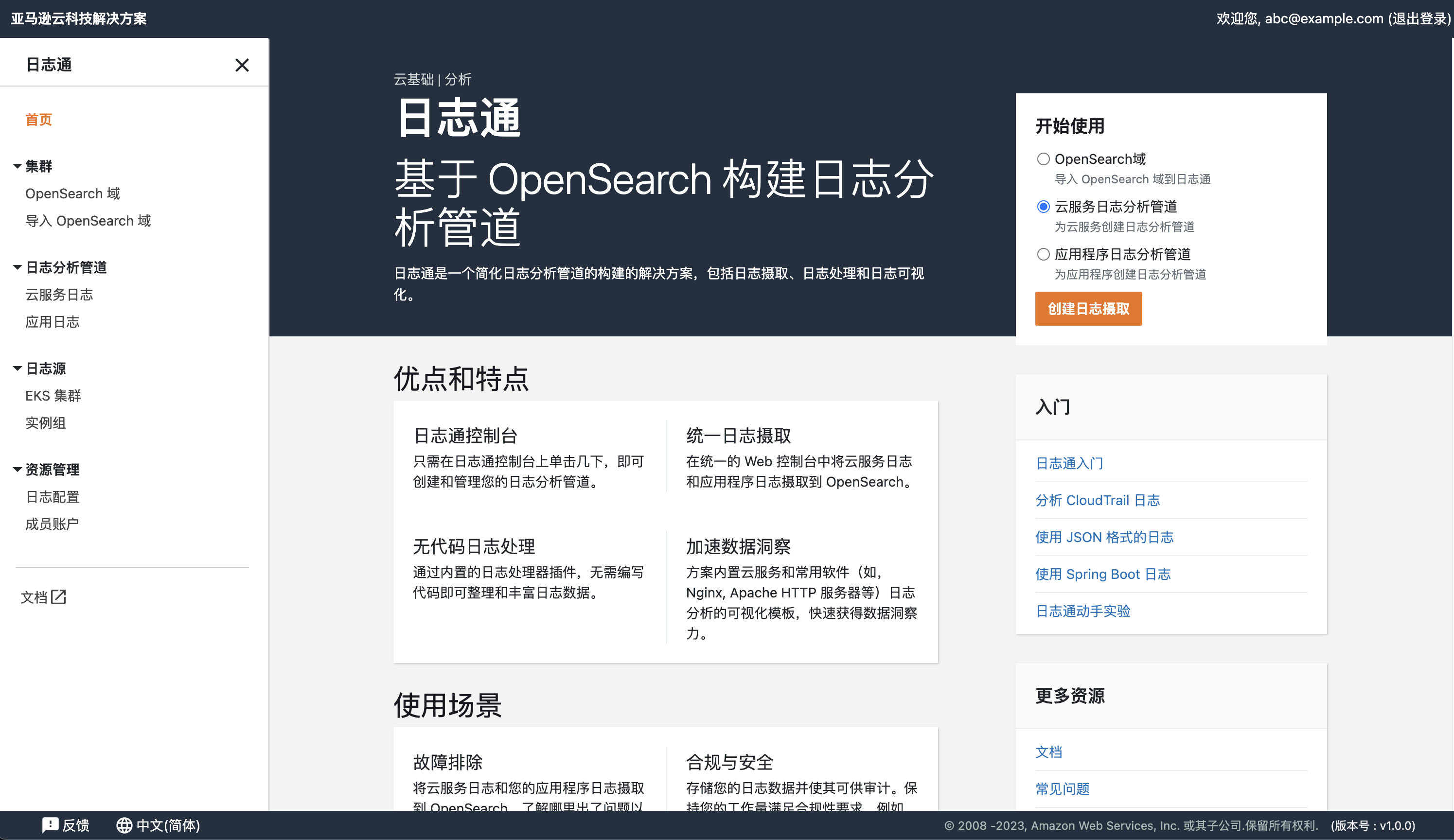1454x840 pixels.
Task: Collapse the 日志源 sidebar section
Action: (x=18, y=368)
